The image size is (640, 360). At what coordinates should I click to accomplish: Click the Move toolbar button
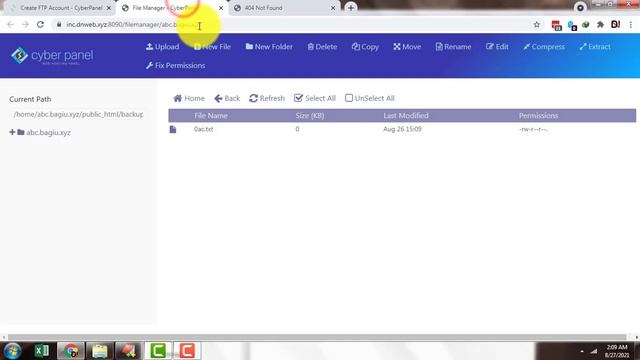(407, 47)
